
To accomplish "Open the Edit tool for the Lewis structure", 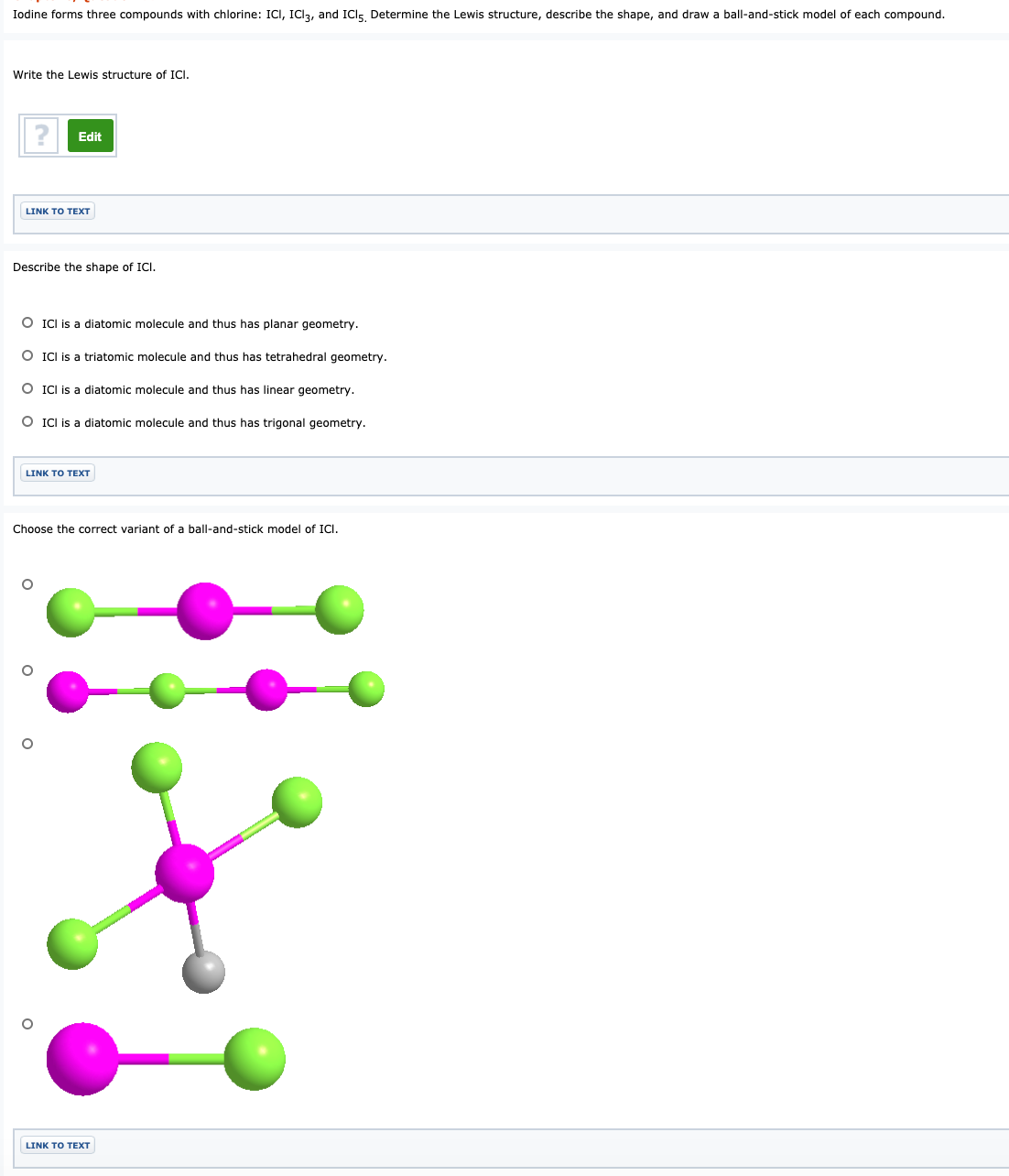I will point(90,135).
